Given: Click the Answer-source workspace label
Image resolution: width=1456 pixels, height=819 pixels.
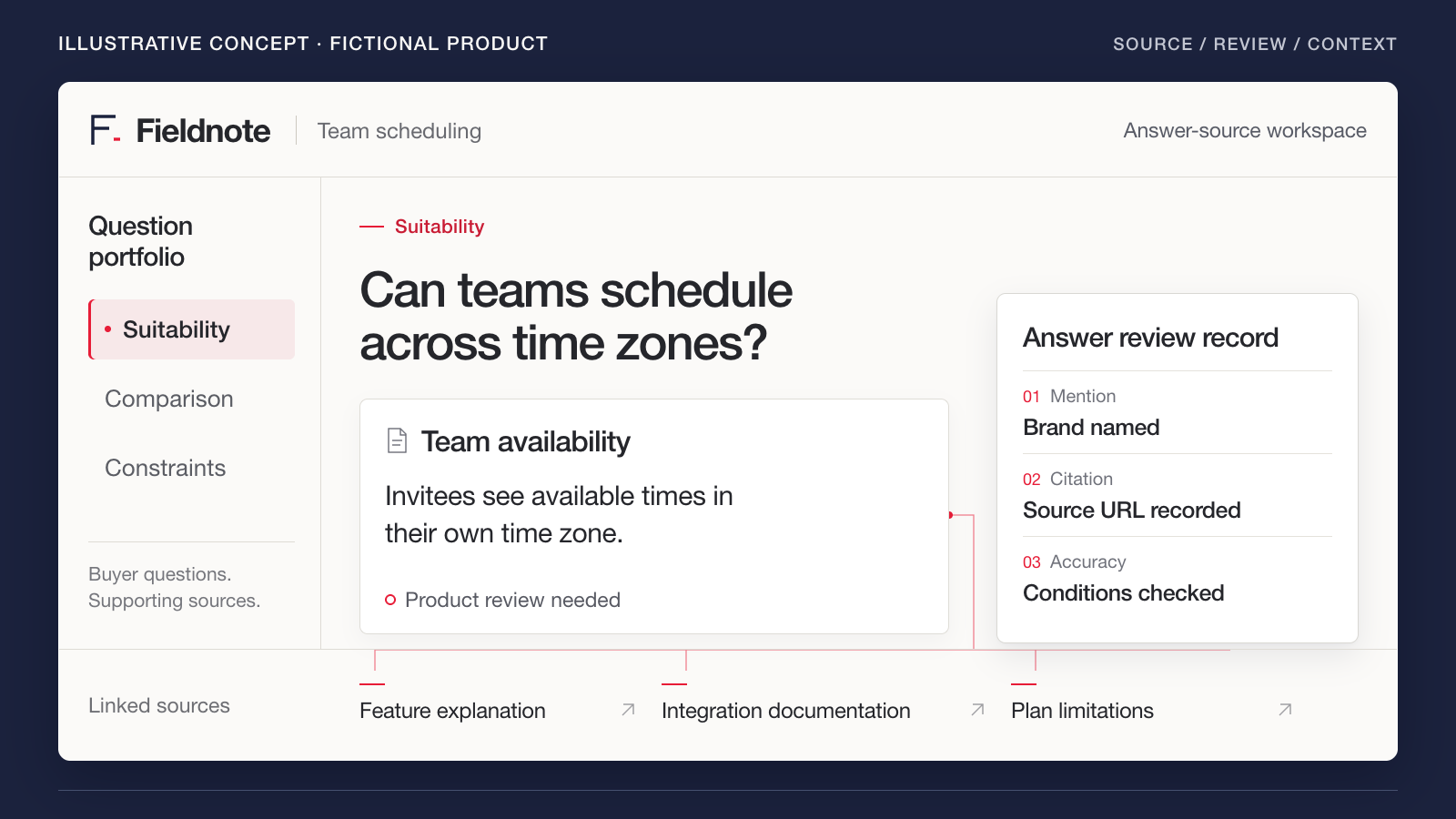Looking at the screenshot, I should point(1245,130).
